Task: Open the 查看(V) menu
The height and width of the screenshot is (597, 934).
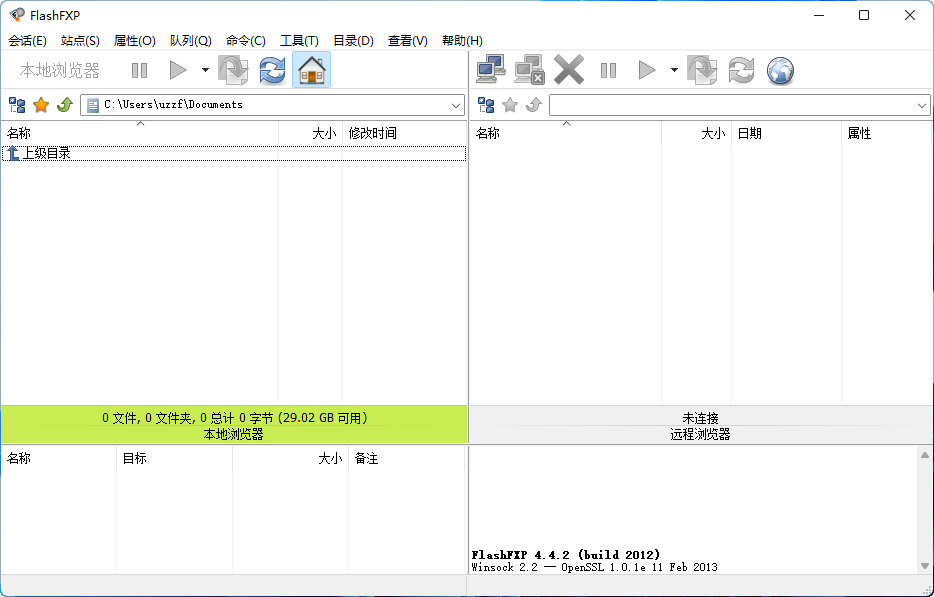Action: [408, 41]
